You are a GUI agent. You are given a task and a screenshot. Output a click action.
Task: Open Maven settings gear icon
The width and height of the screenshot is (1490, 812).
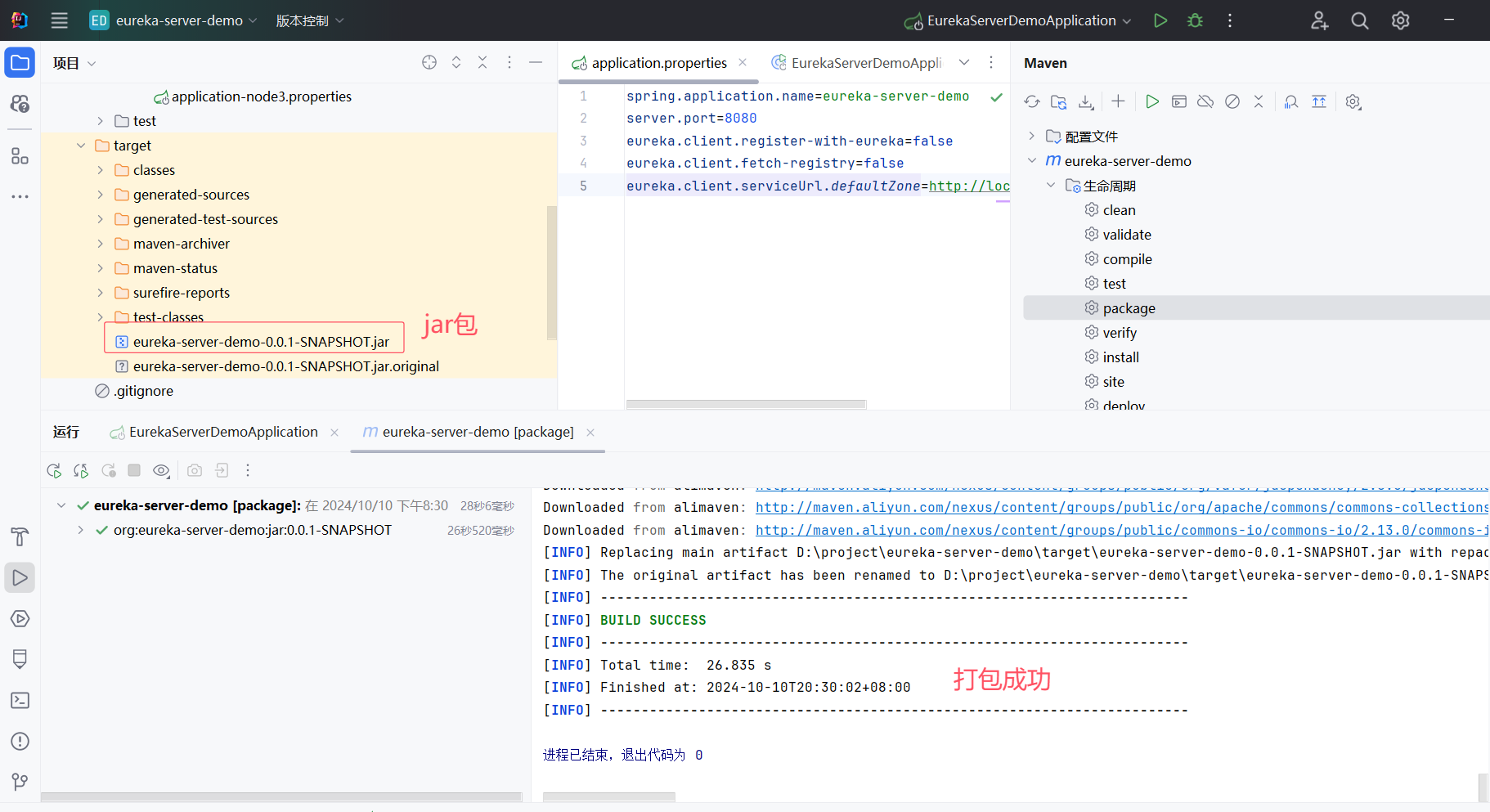[x=1353, y=101]
